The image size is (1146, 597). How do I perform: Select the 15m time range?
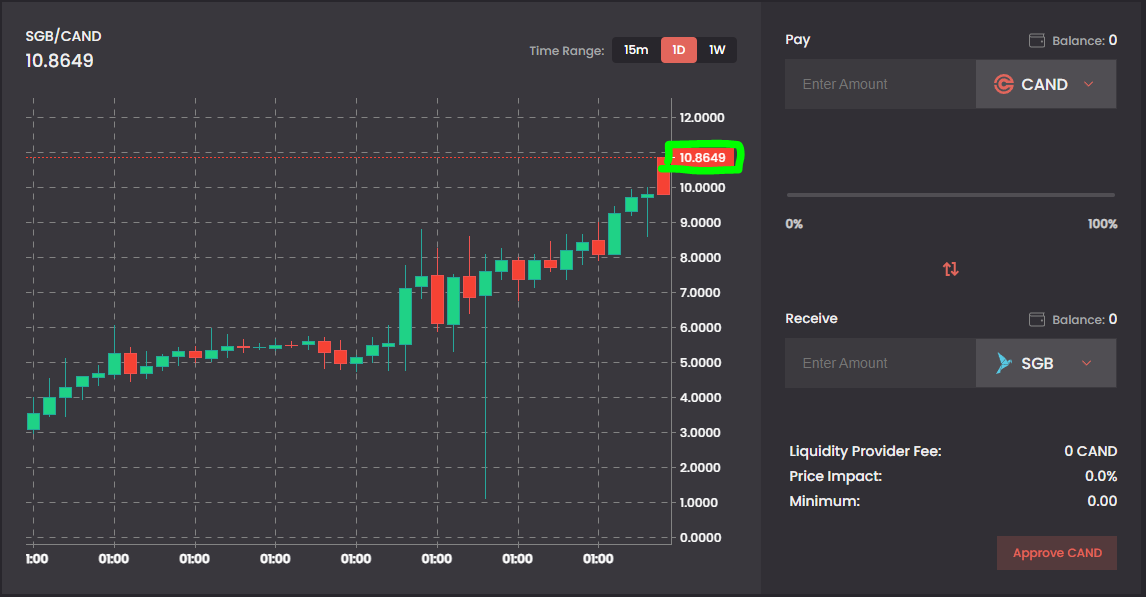pos(636,50)
